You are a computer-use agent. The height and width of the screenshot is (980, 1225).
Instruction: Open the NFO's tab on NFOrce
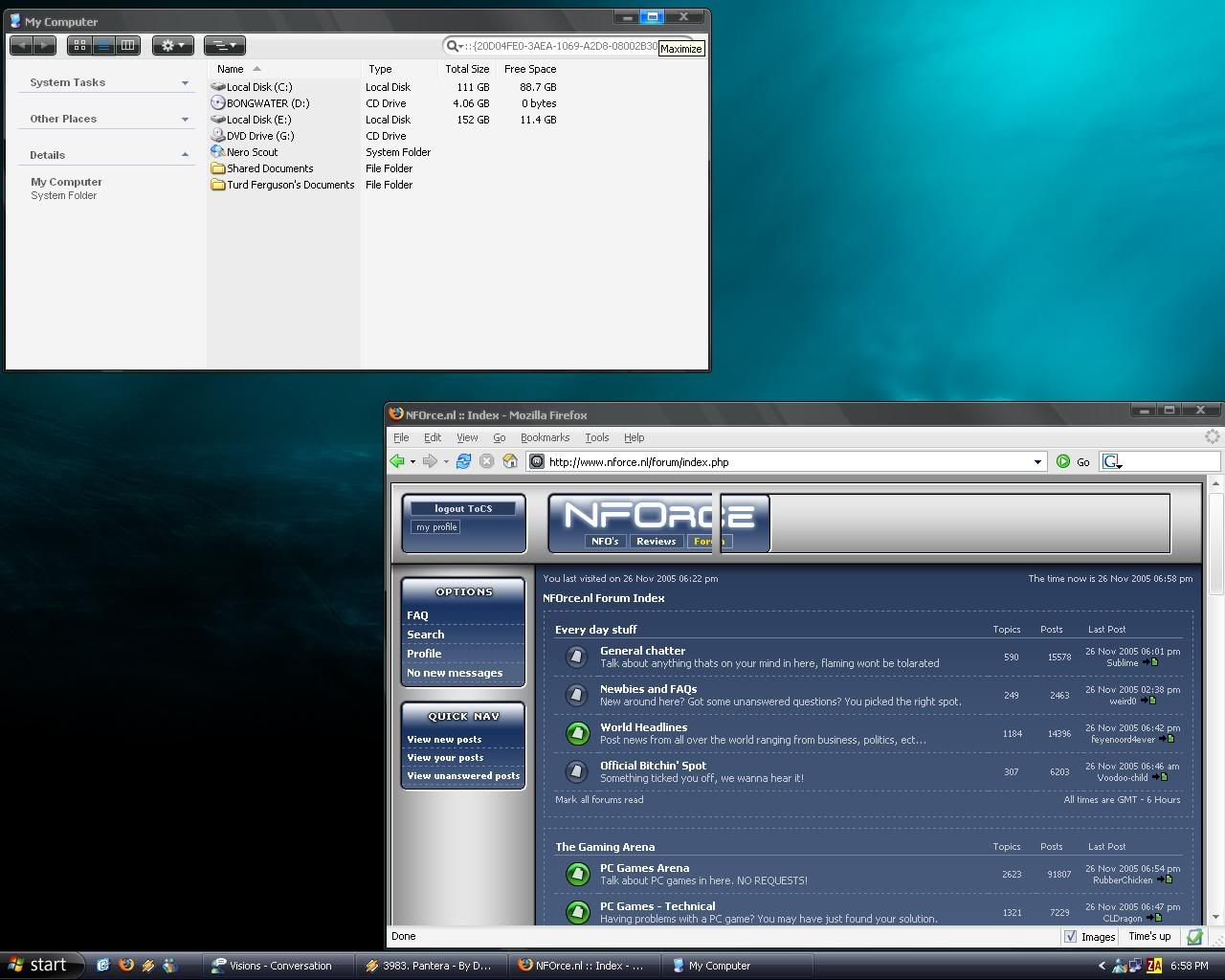pos(605,542)
